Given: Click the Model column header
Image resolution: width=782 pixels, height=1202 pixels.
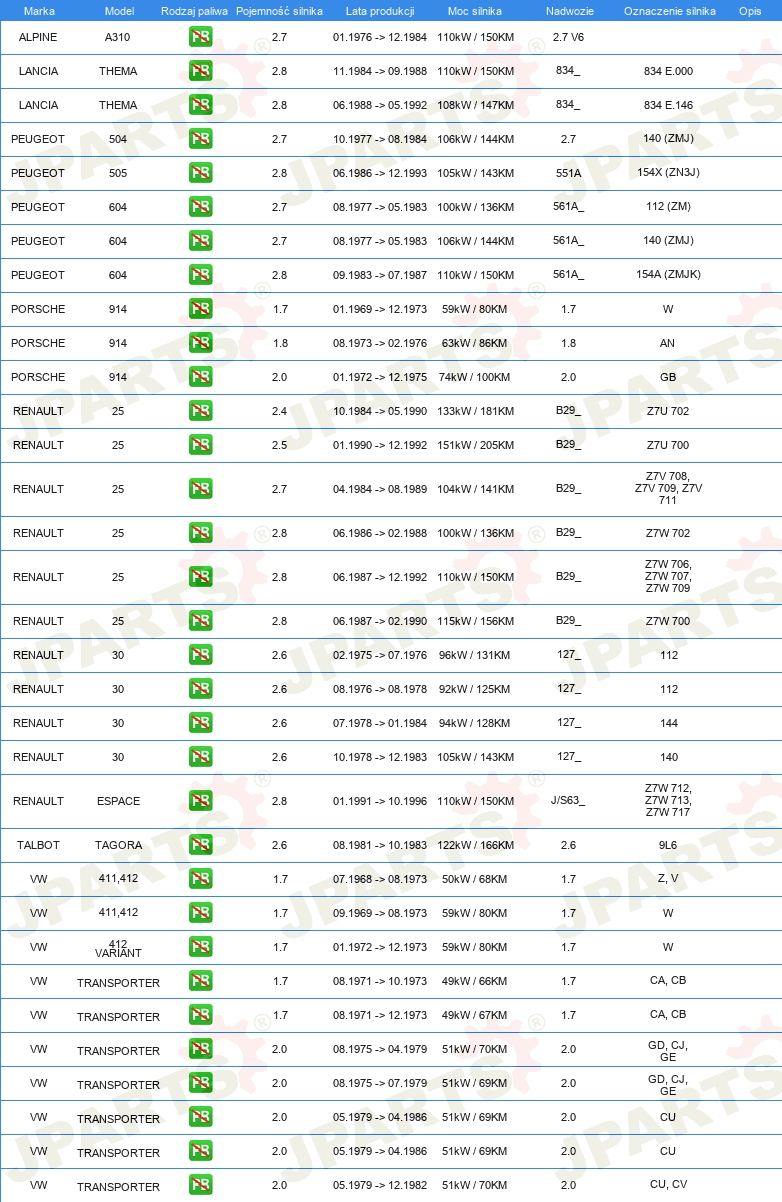Looking at the screenshot, I should pos(119,11).
